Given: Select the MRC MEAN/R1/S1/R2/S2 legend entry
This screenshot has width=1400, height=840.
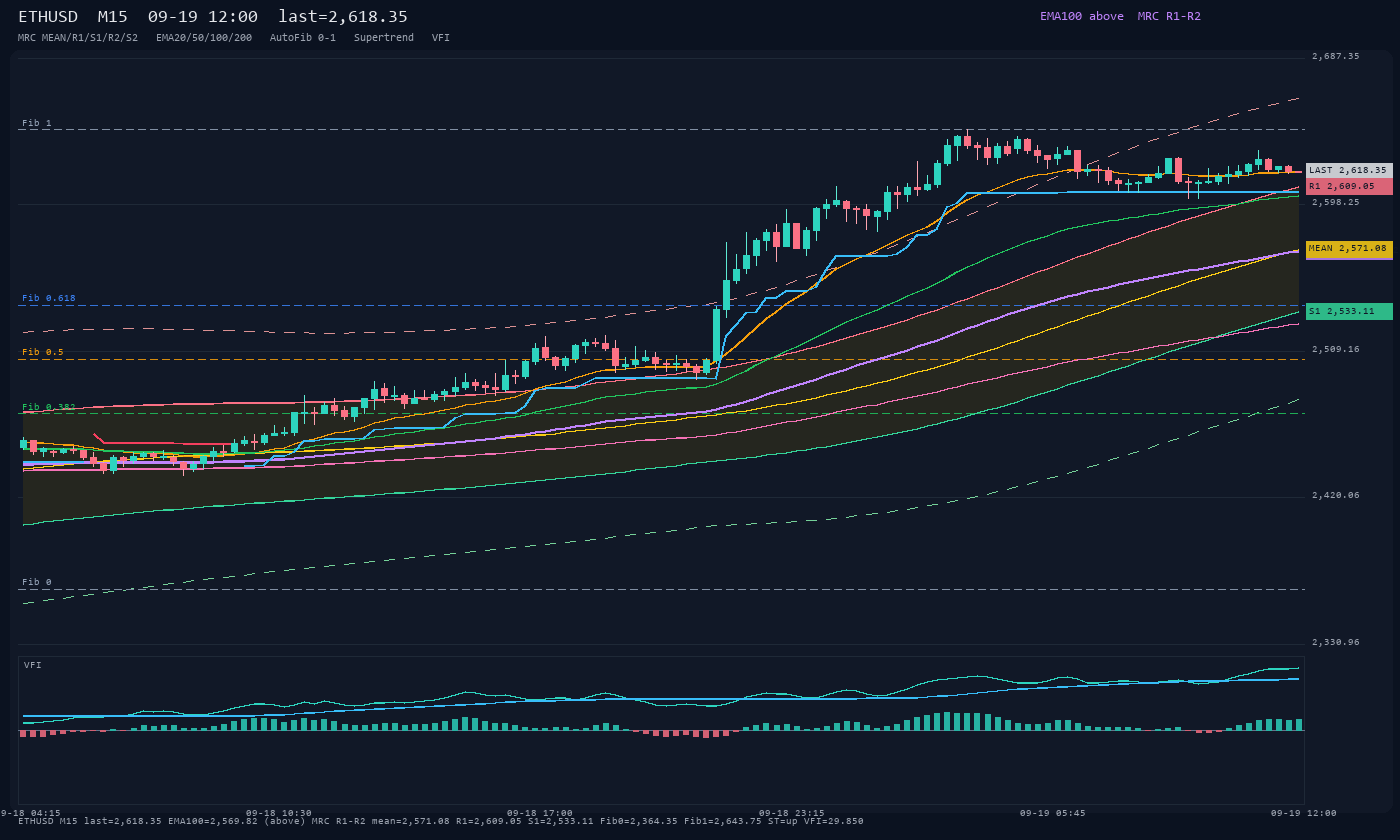Looking at the screenshot, I should (x=78, y=38).
